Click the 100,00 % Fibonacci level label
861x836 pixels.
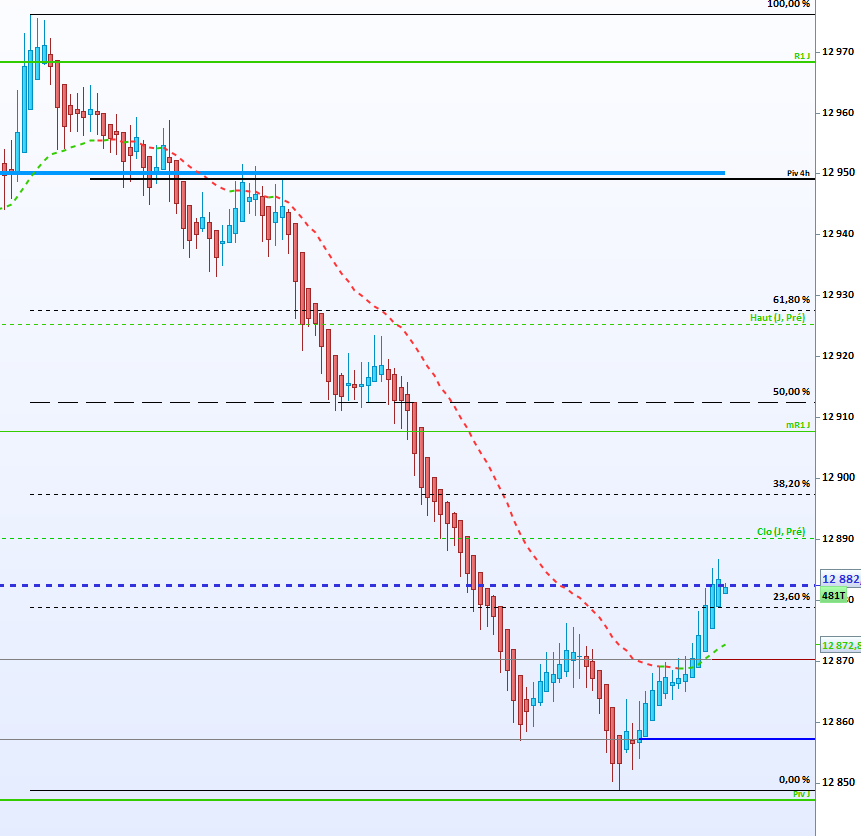(788, 4)
